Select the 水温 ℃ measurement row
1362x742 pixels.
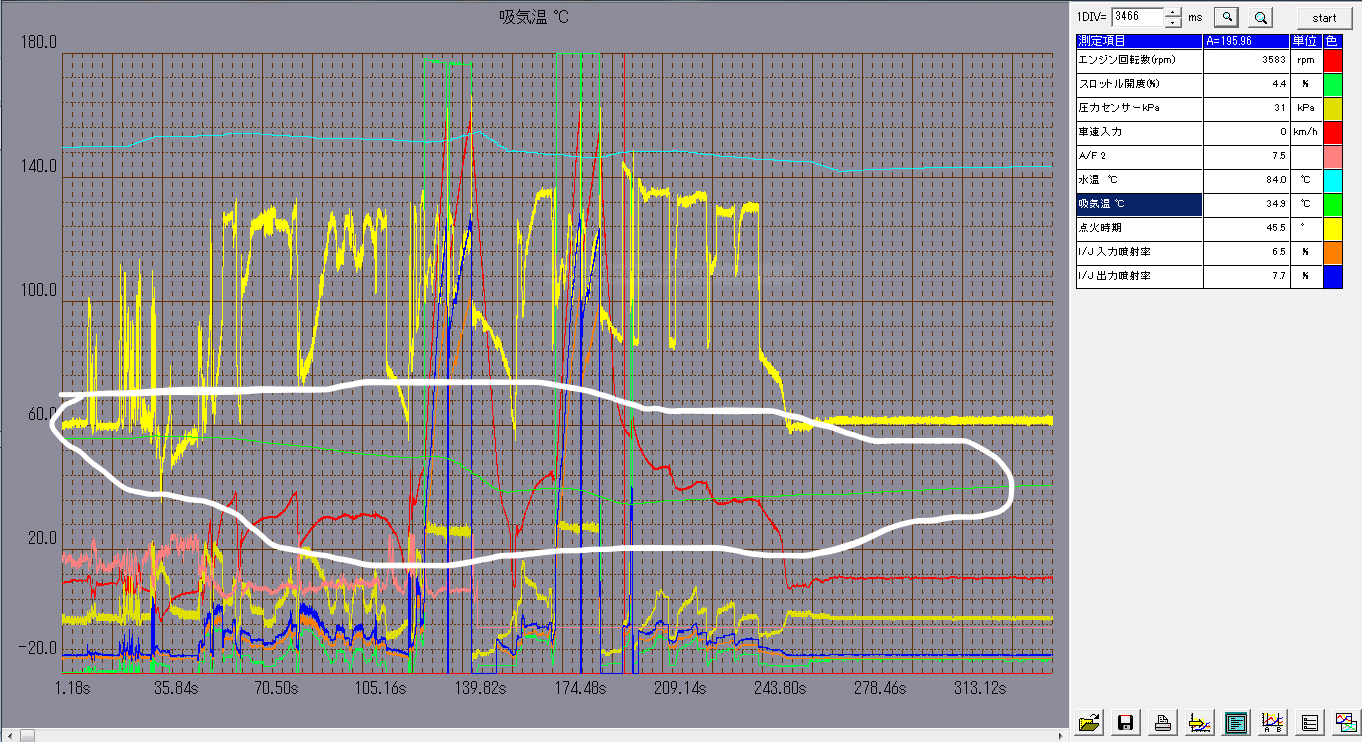point(1139,180)
